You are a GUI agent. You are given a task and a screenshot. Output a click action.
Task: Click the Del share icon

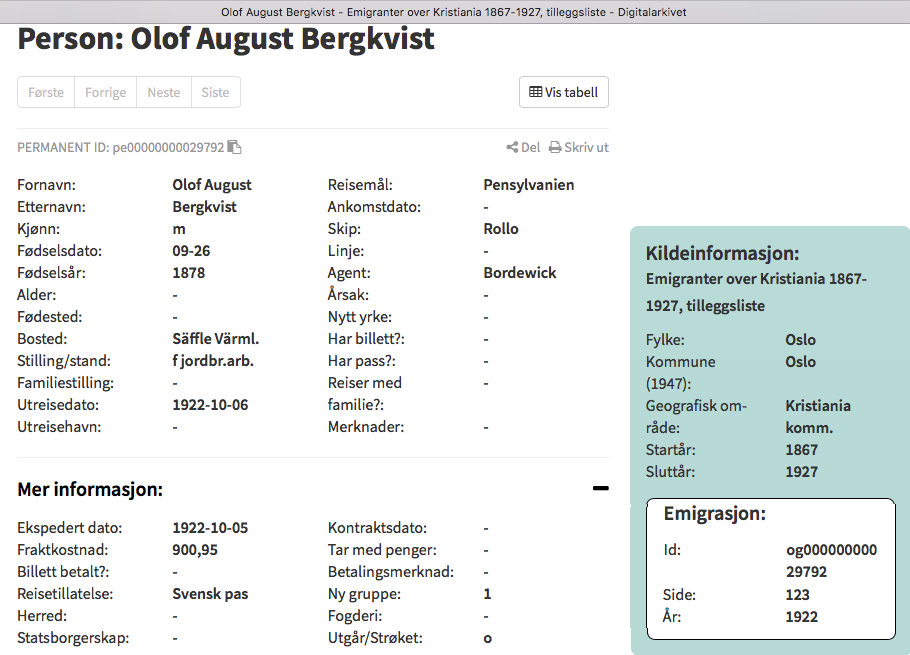[x=512, y=147]
